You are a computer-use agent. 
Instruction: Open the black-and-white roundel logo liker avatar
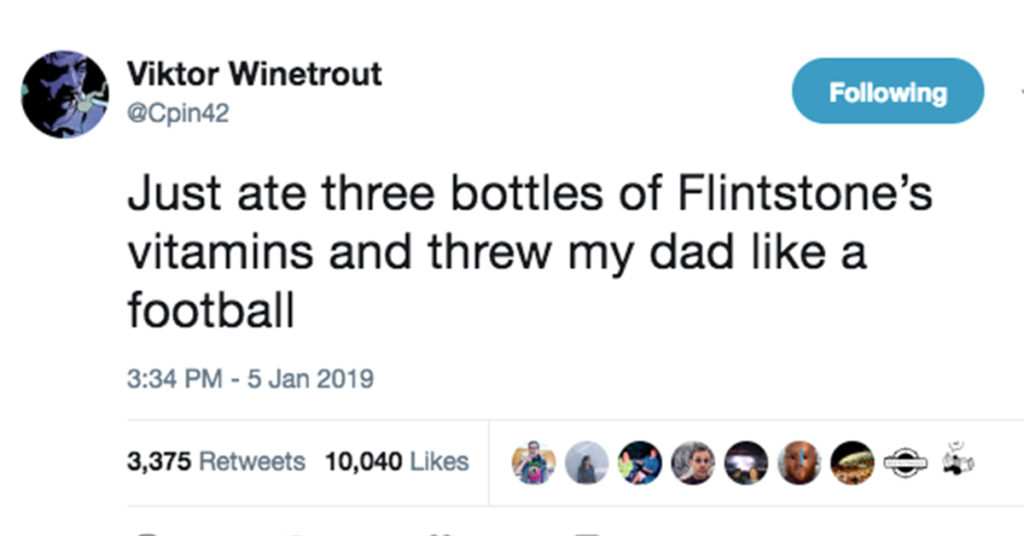905,462
